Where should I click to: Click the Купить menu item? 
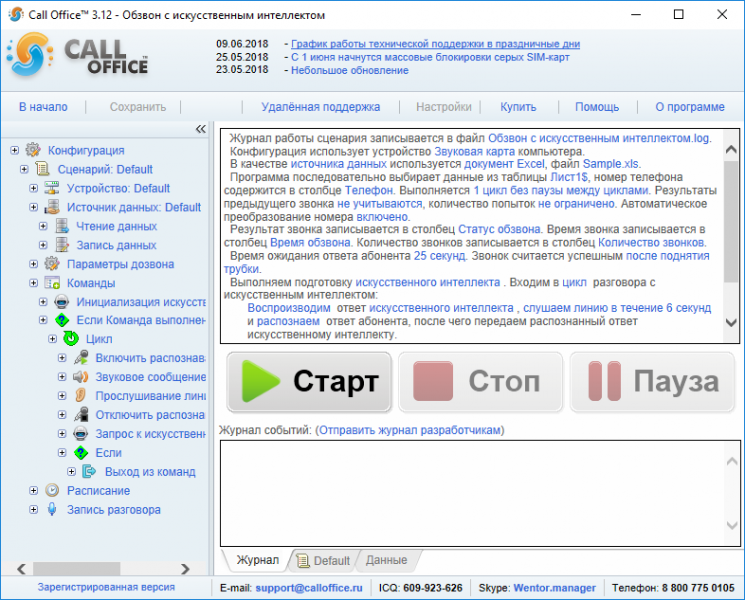coord(518,107)
